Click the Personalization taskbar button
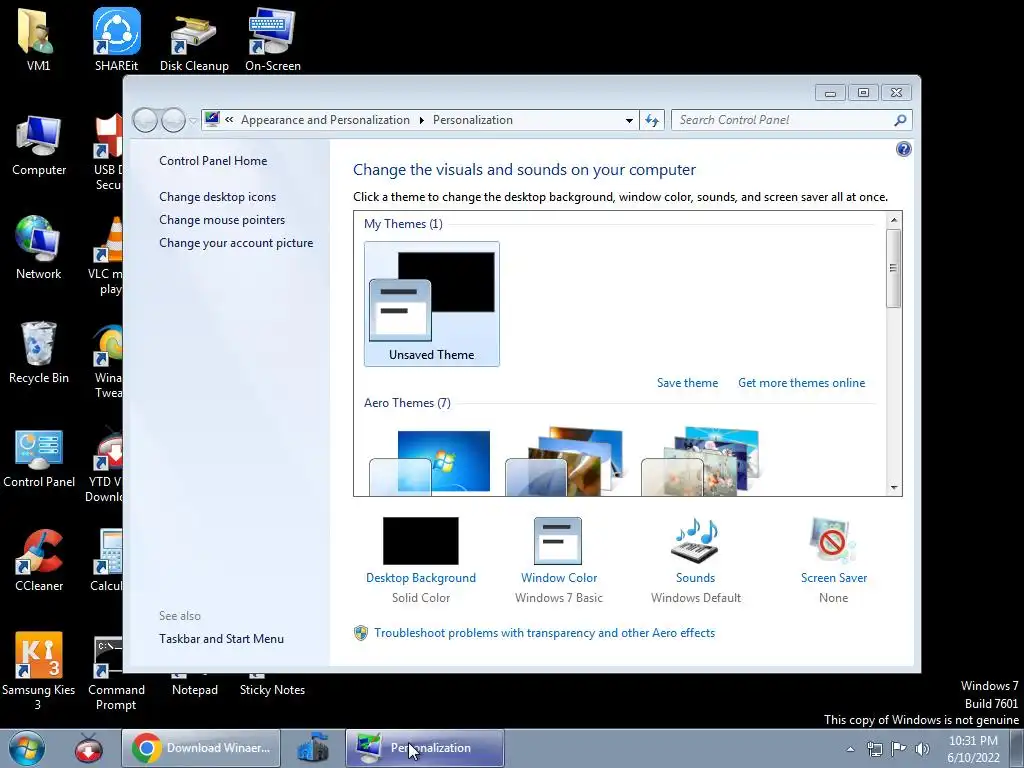Viewport: 1024px width, 768px height. tap(424, 748)
